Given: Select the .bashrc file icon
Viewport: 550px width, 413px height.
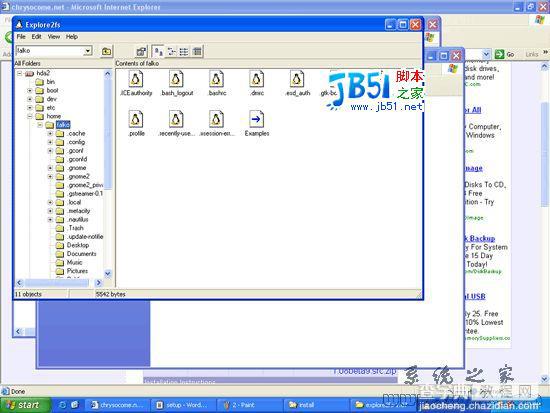Looking at the screenshot, I should (x=217, y=79).
